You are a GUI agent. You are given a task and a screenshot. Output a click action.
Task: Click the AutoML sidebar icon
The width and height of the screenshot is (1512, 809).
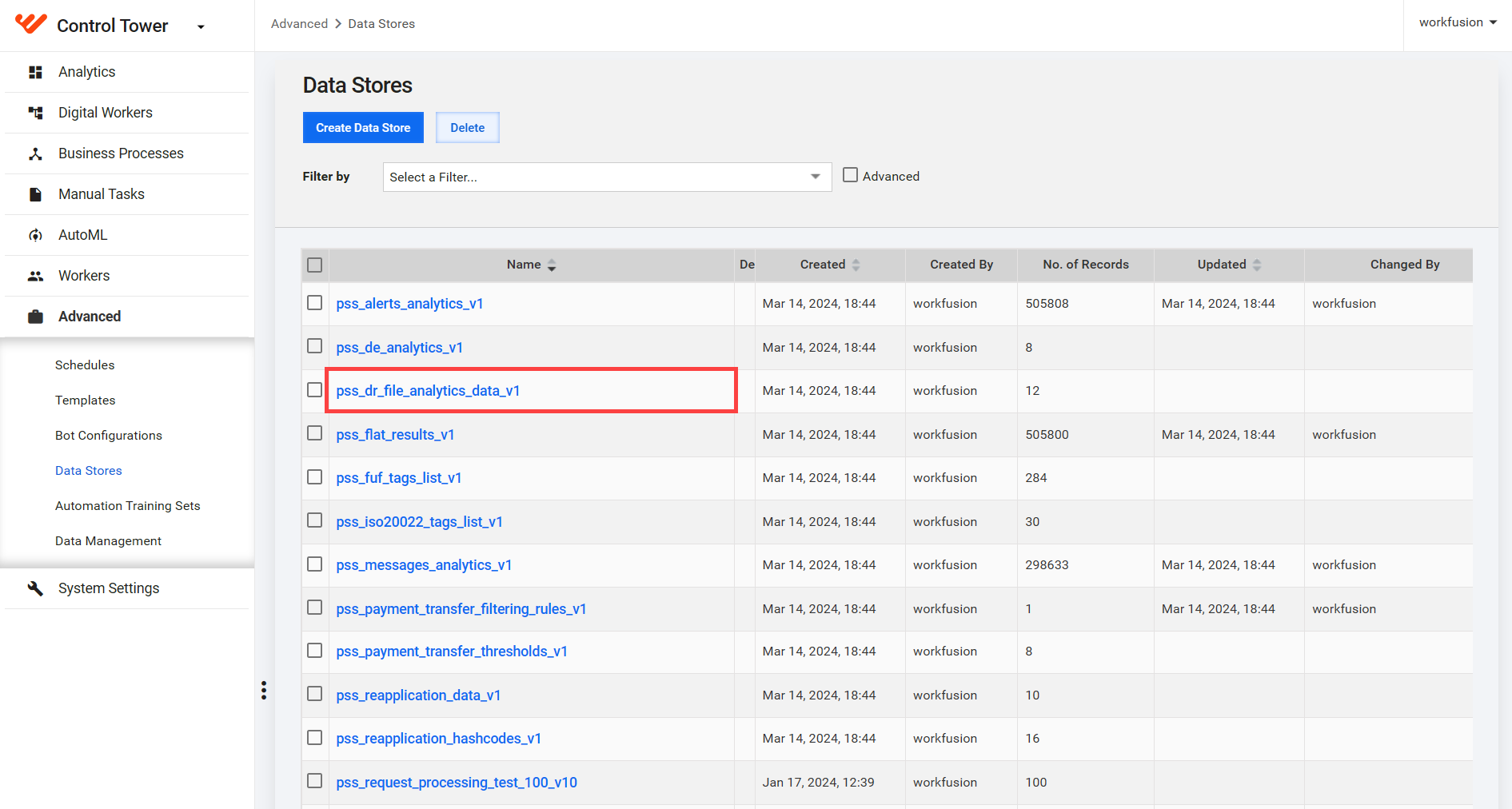[x=35, y=235]
